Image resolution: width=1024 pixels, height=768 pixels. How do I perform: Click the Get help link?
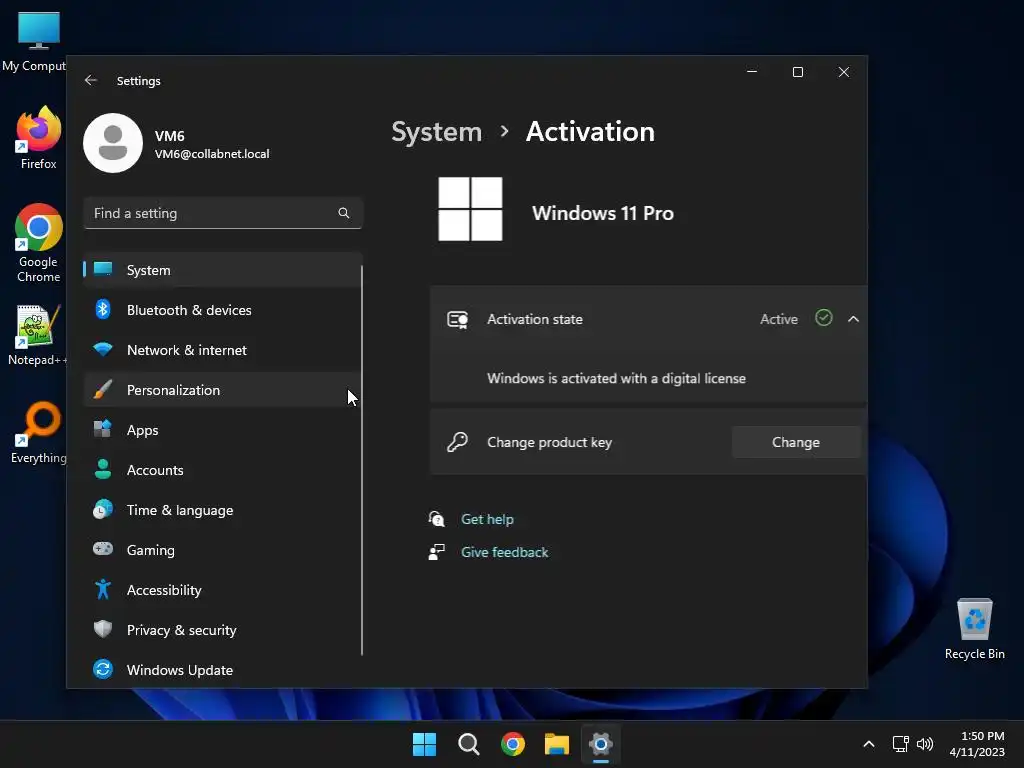point(487,519)
